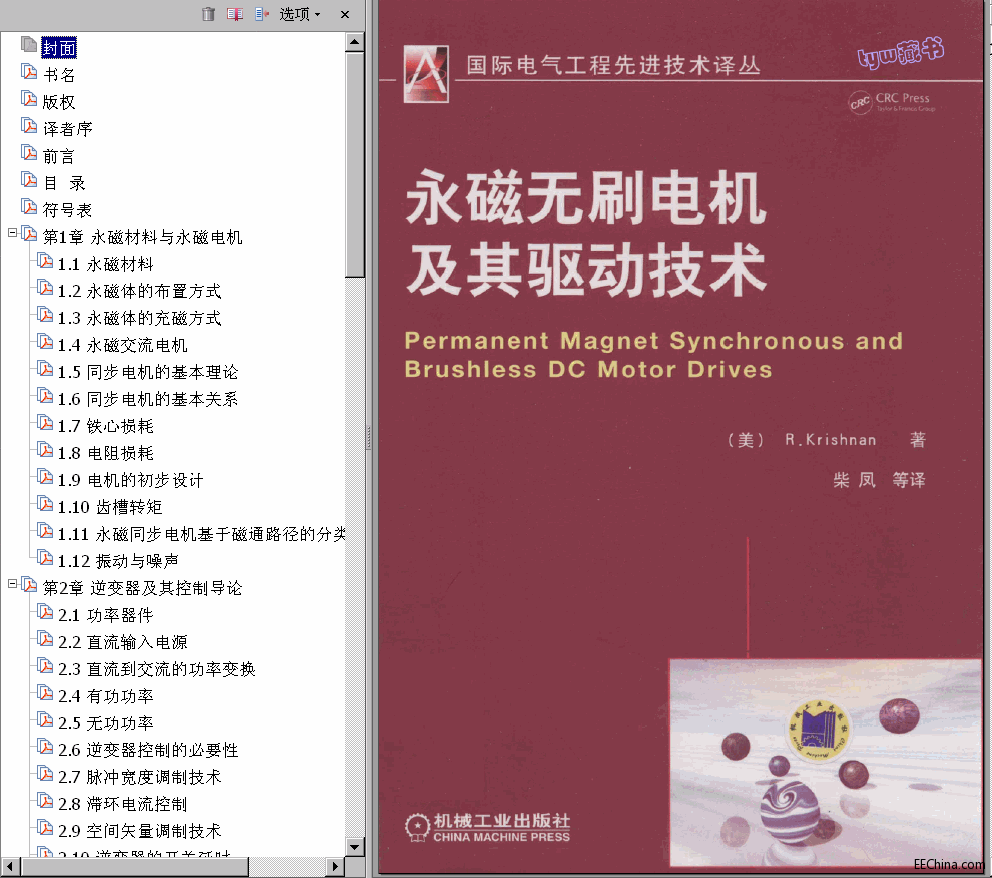Jump to section 1.7 铁心损耗
992x878 pixels.
click(106, 426)
